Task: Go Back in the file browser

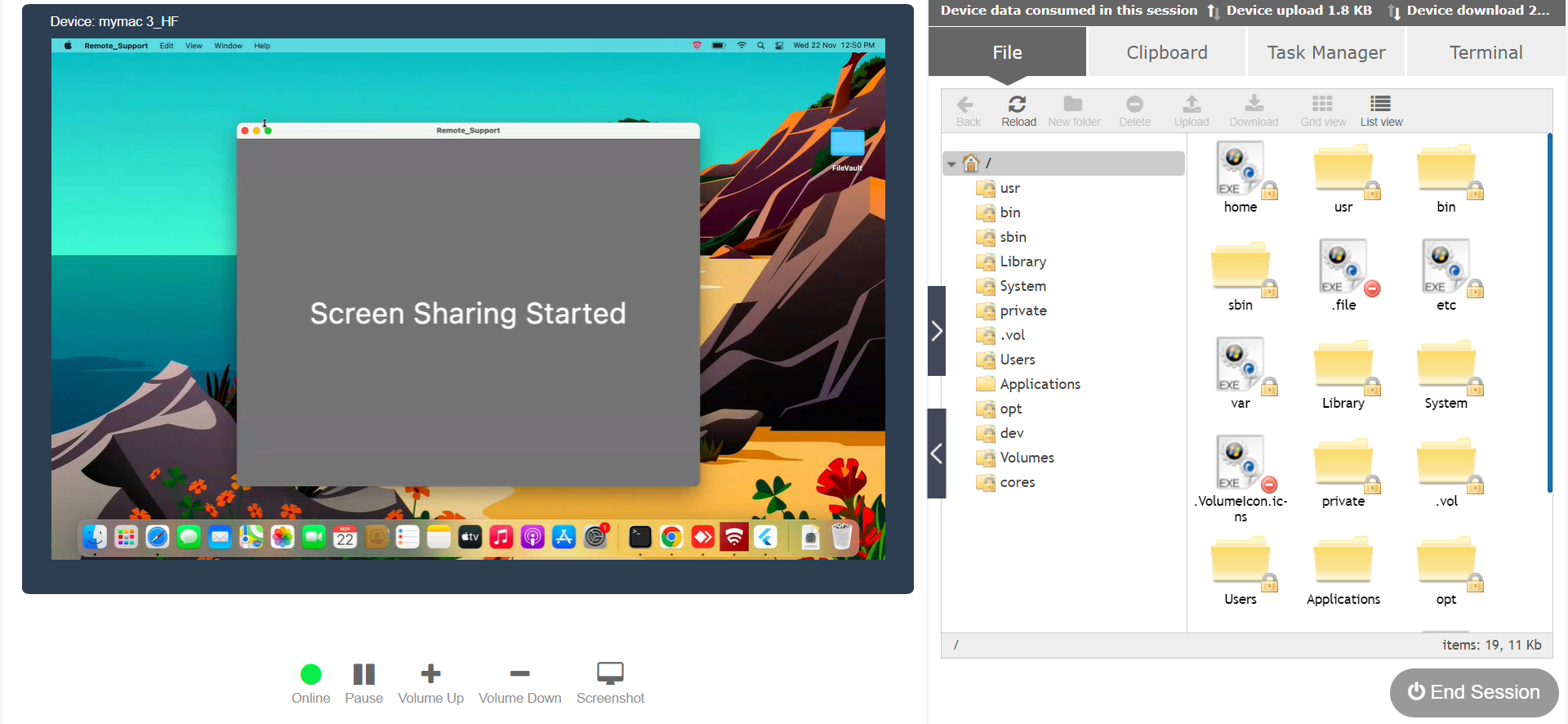Action: pyautogui.click(x=967, y=105)
